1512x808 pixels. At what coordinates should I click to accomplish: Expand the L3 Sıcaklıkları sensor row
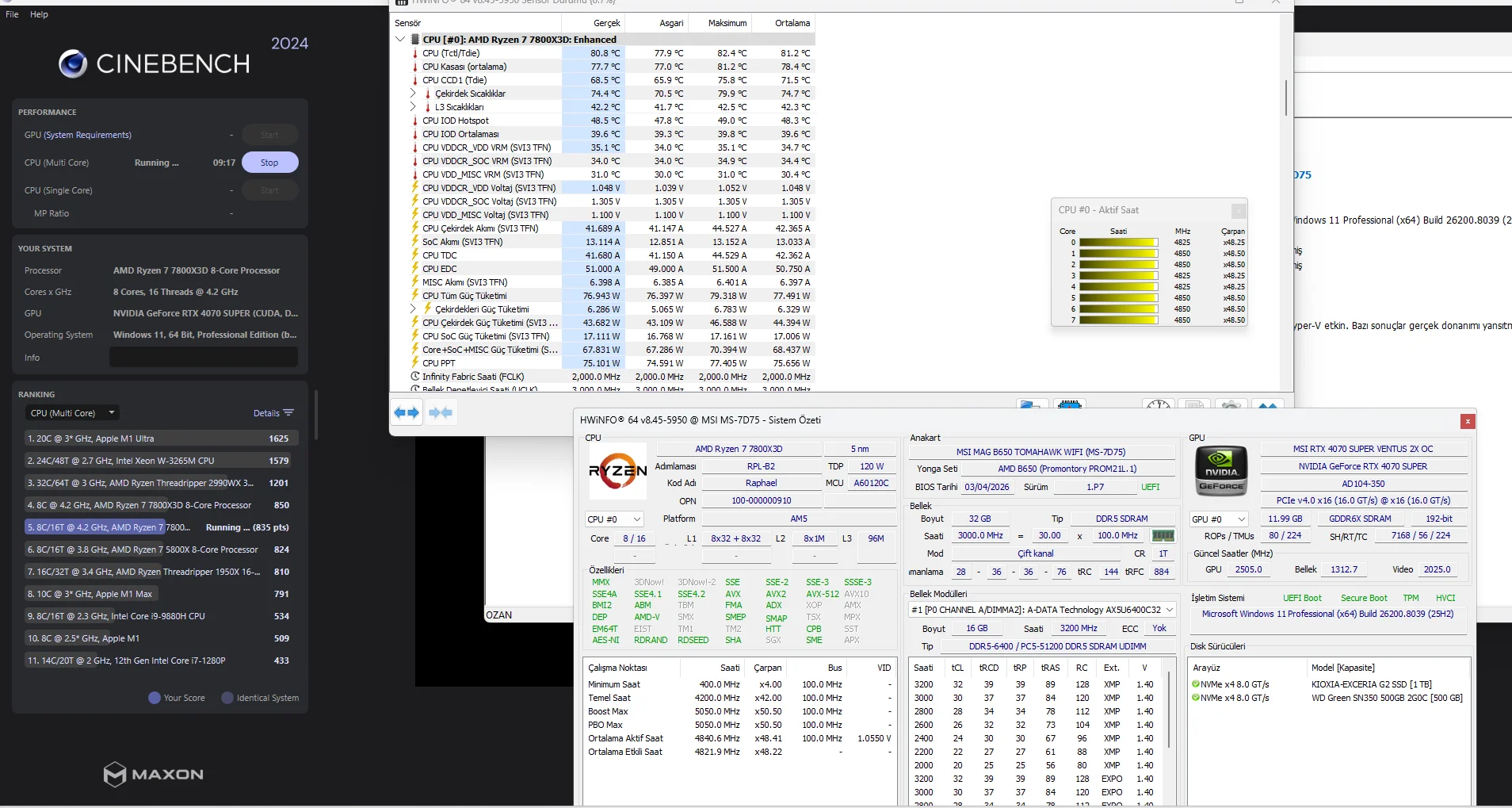tap(413, 107)
